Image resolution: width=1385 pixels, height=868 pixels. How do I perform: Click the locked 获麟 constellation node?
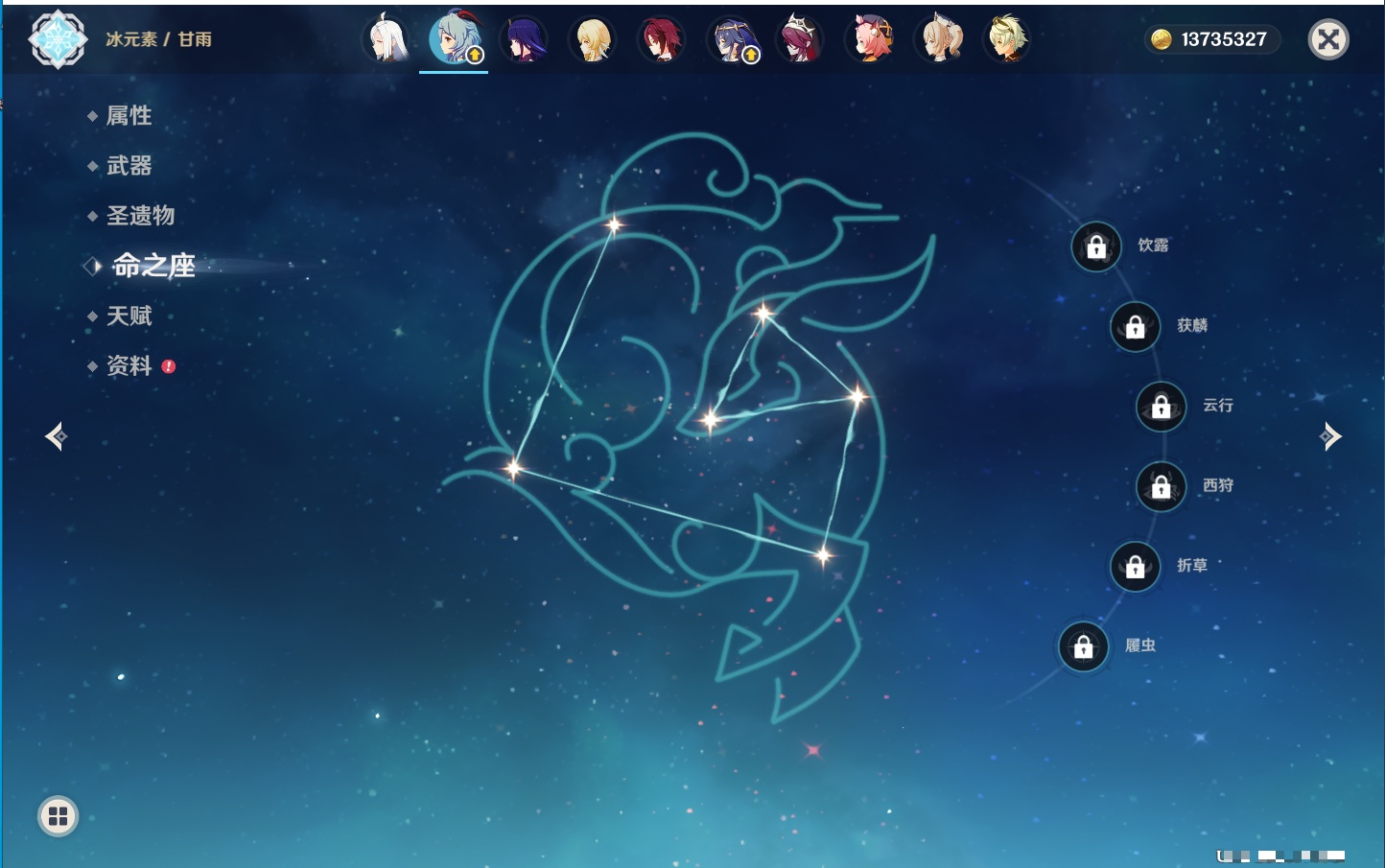coord(1136,326)
